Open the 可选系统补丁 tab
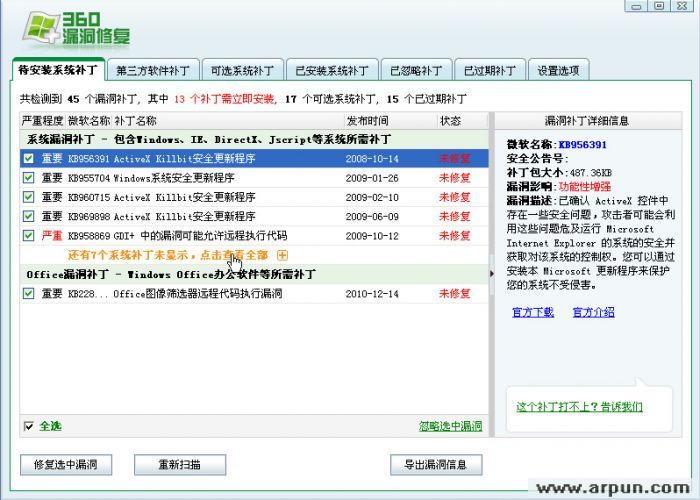Viewport: 700px width, 500px height. (241, 71)
